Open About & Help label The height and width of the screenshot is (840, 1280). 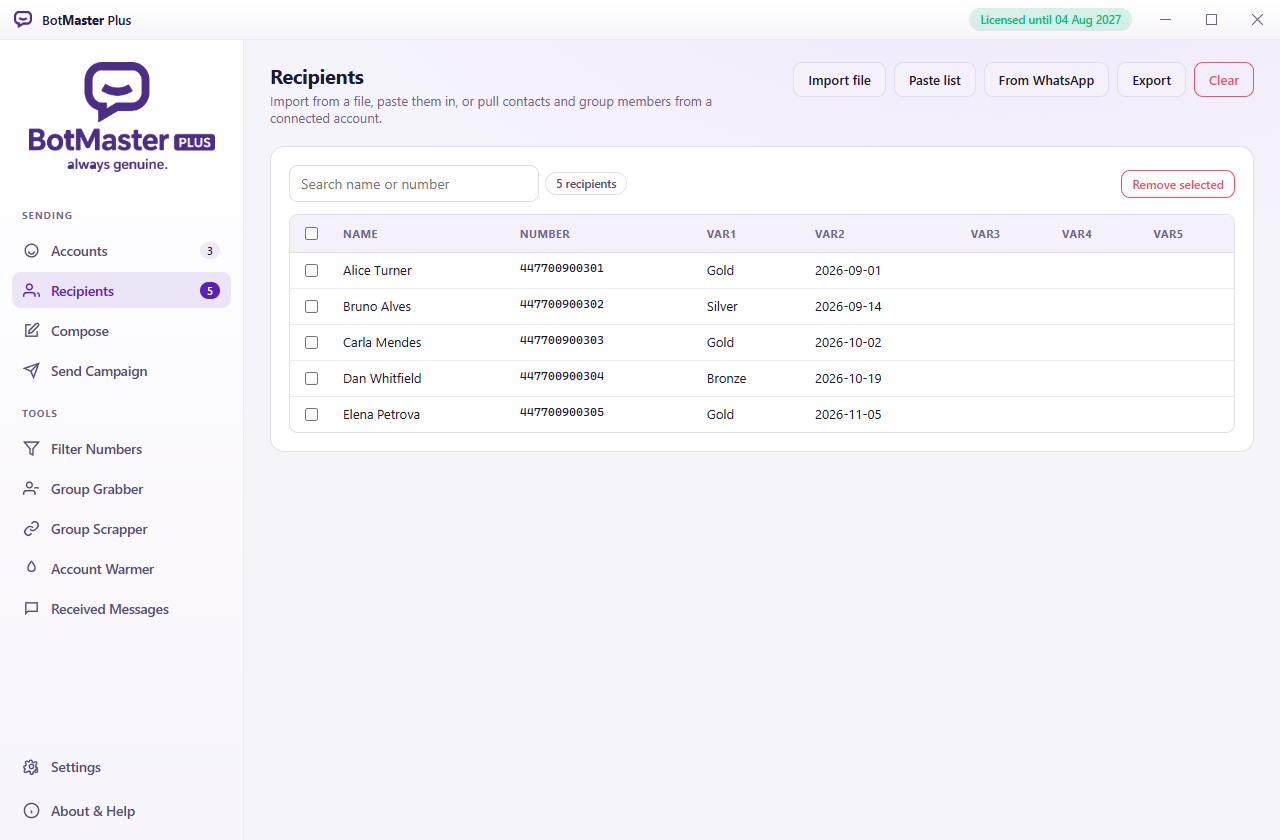(93, 811)
